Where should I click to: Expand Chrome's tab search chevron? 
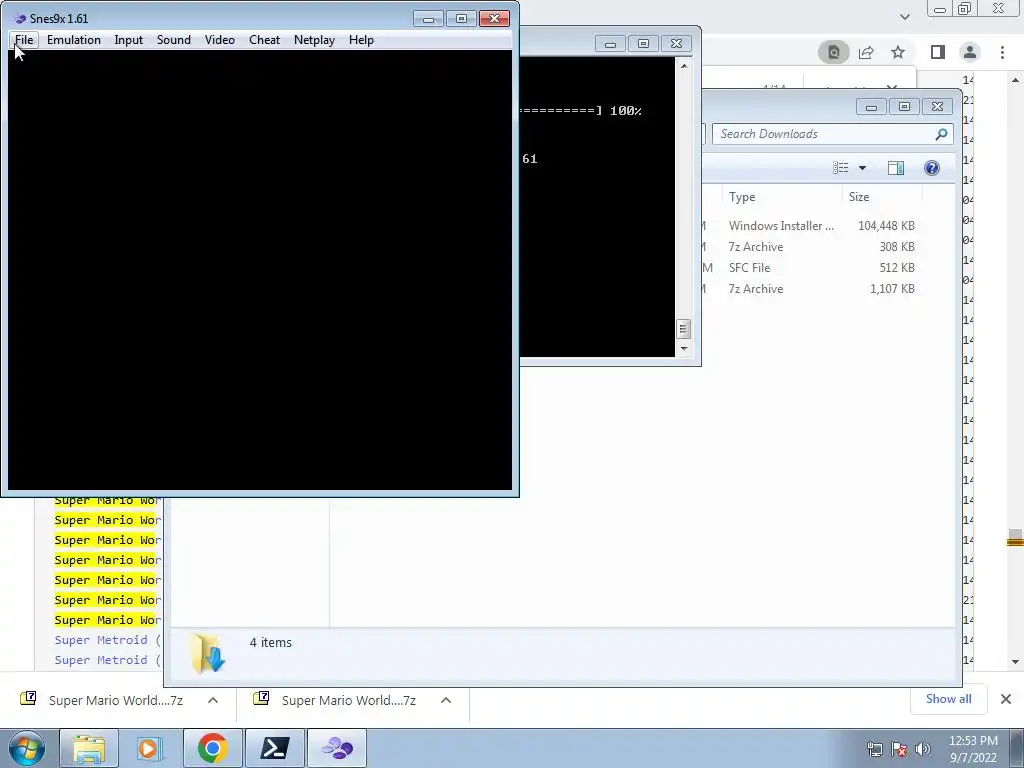tap(904, 16)
